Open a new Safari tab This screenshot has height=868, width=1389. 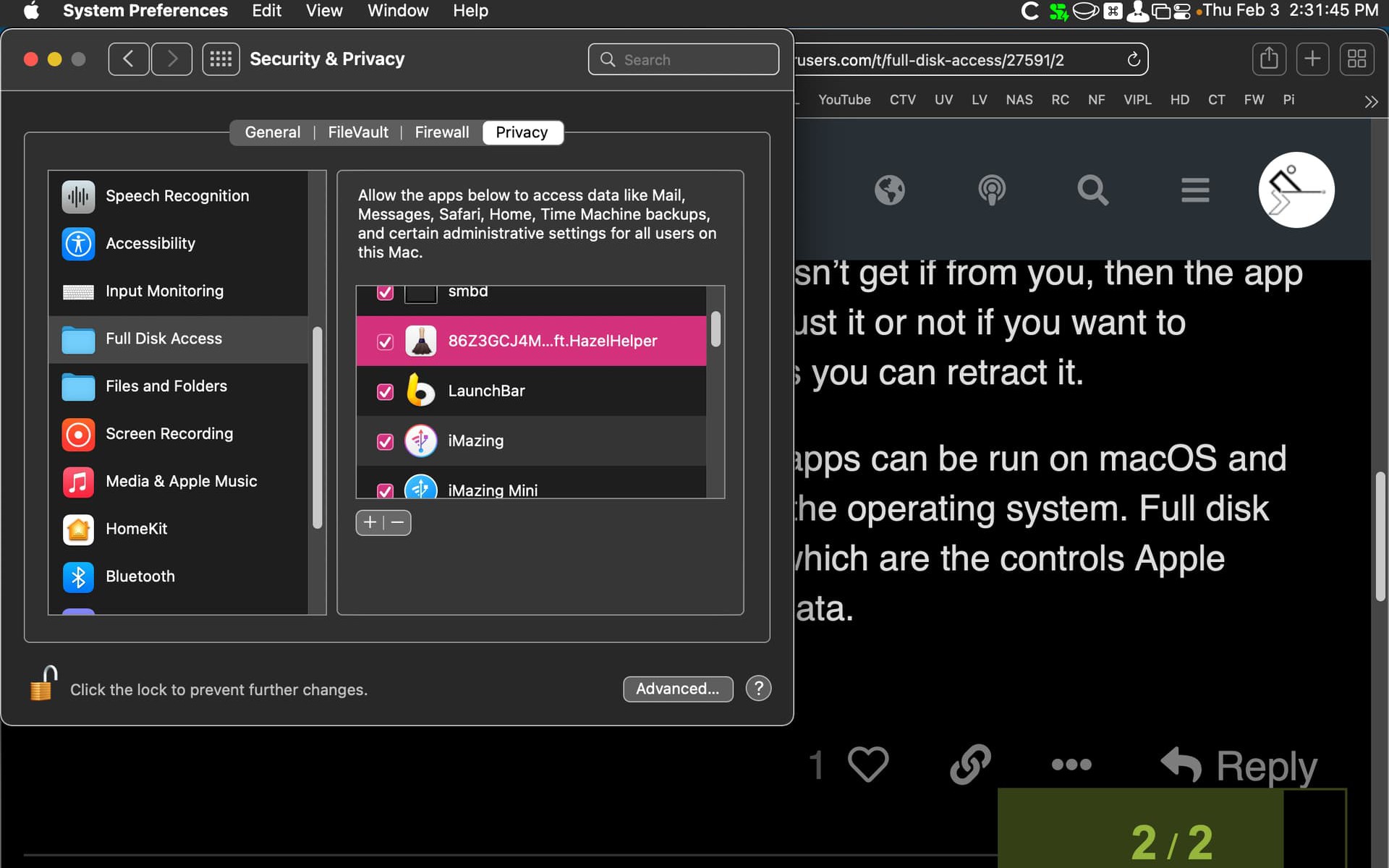coord(1312,59)
